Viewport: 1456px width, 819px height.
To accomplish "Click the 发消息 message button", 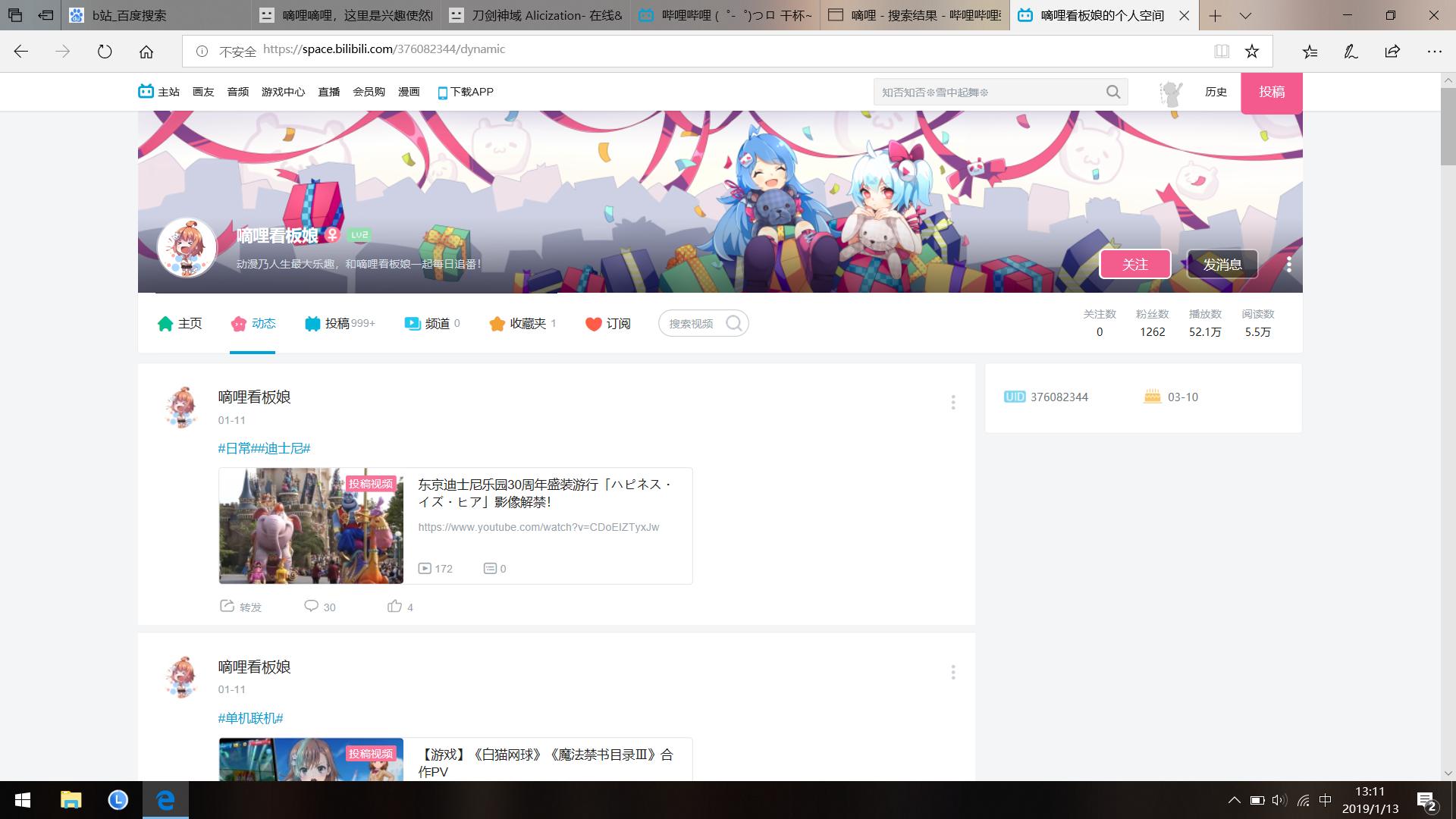I will point(1222,264).
